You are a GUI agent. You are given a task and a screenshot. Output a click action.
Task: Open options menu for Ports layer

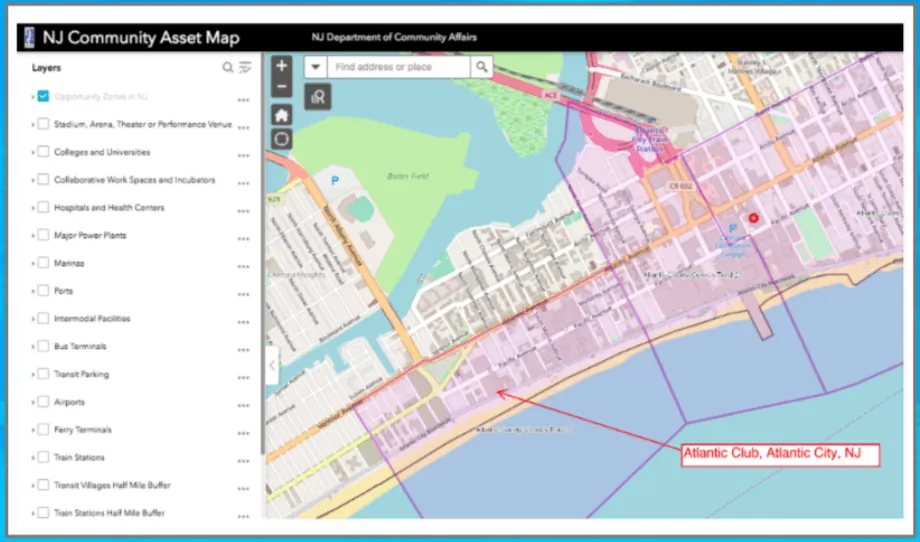243,294
